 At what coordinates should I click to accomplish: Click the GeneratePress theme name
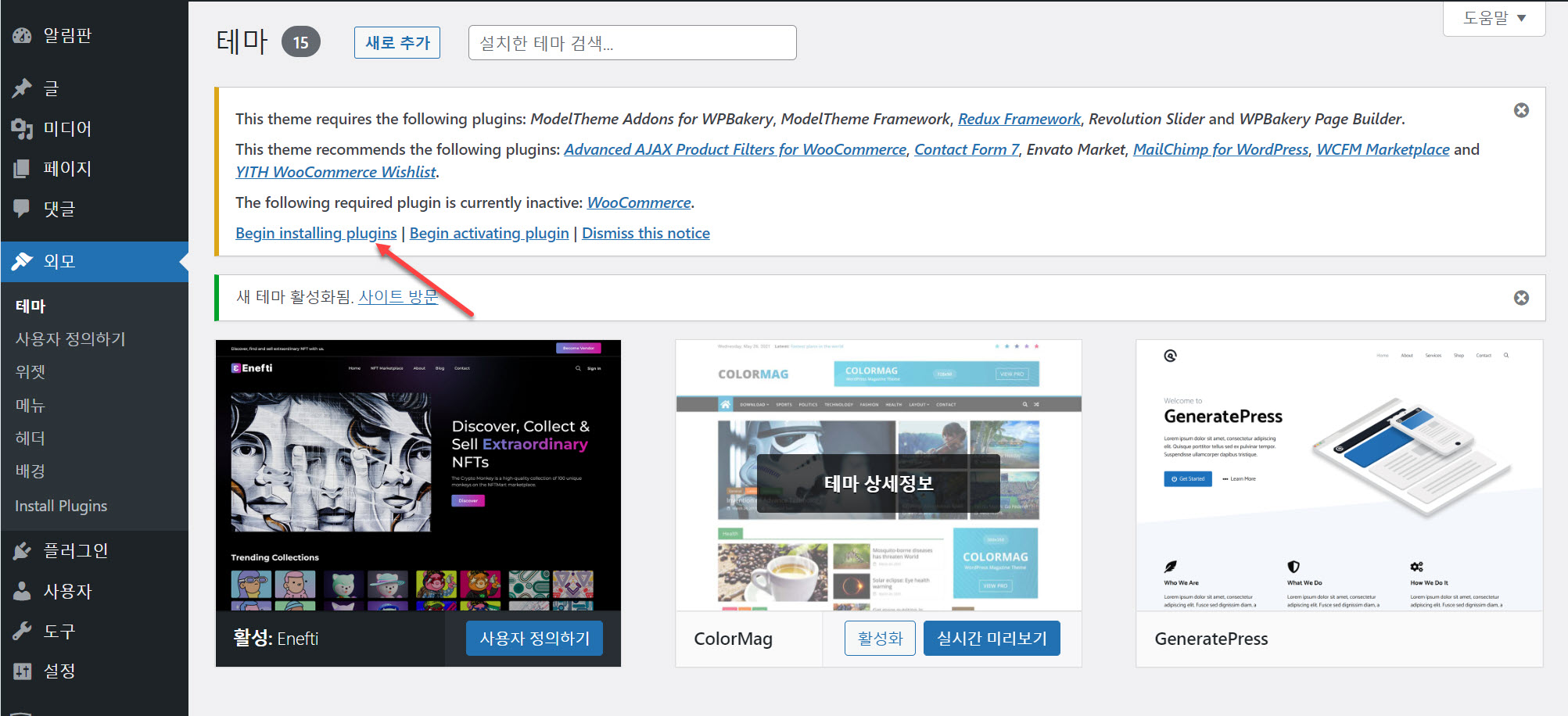pos(1211,639)
